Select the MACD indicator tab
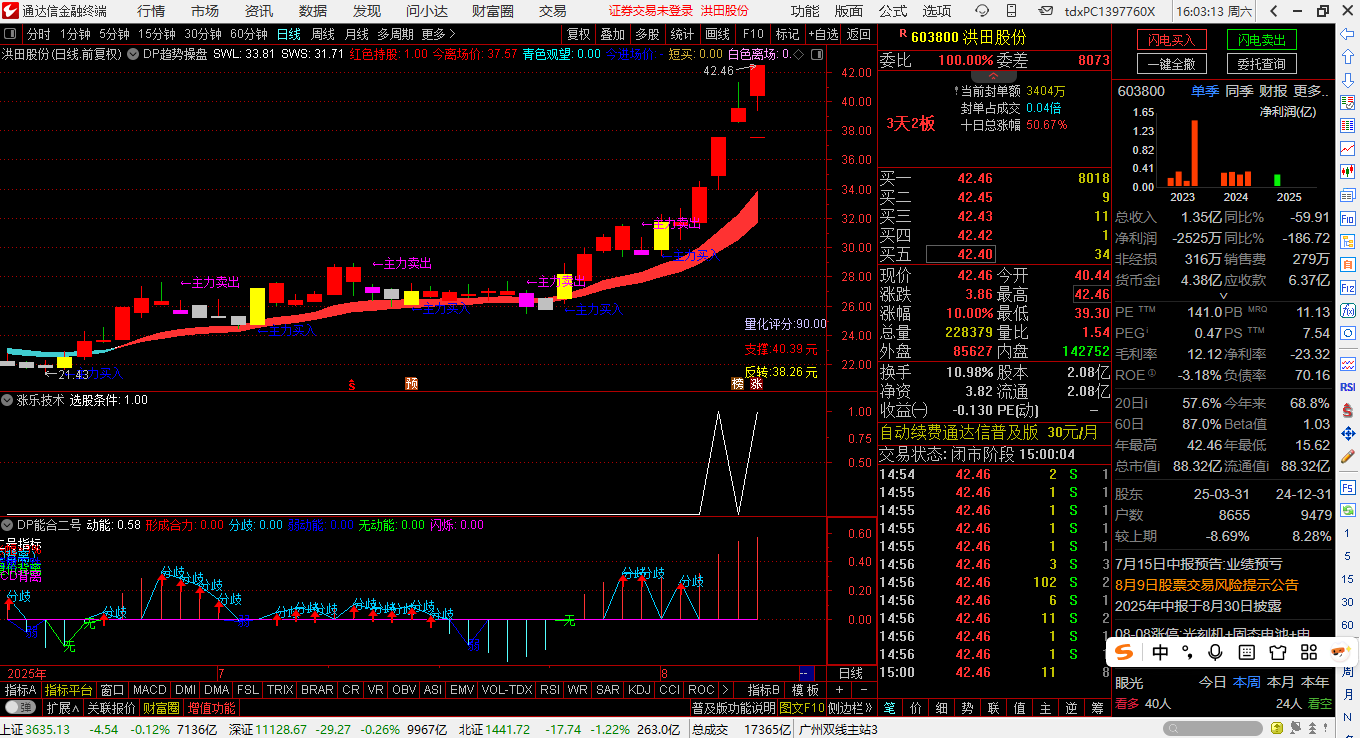The width and height of the screenshot is (1360, 738). point(149,690)
